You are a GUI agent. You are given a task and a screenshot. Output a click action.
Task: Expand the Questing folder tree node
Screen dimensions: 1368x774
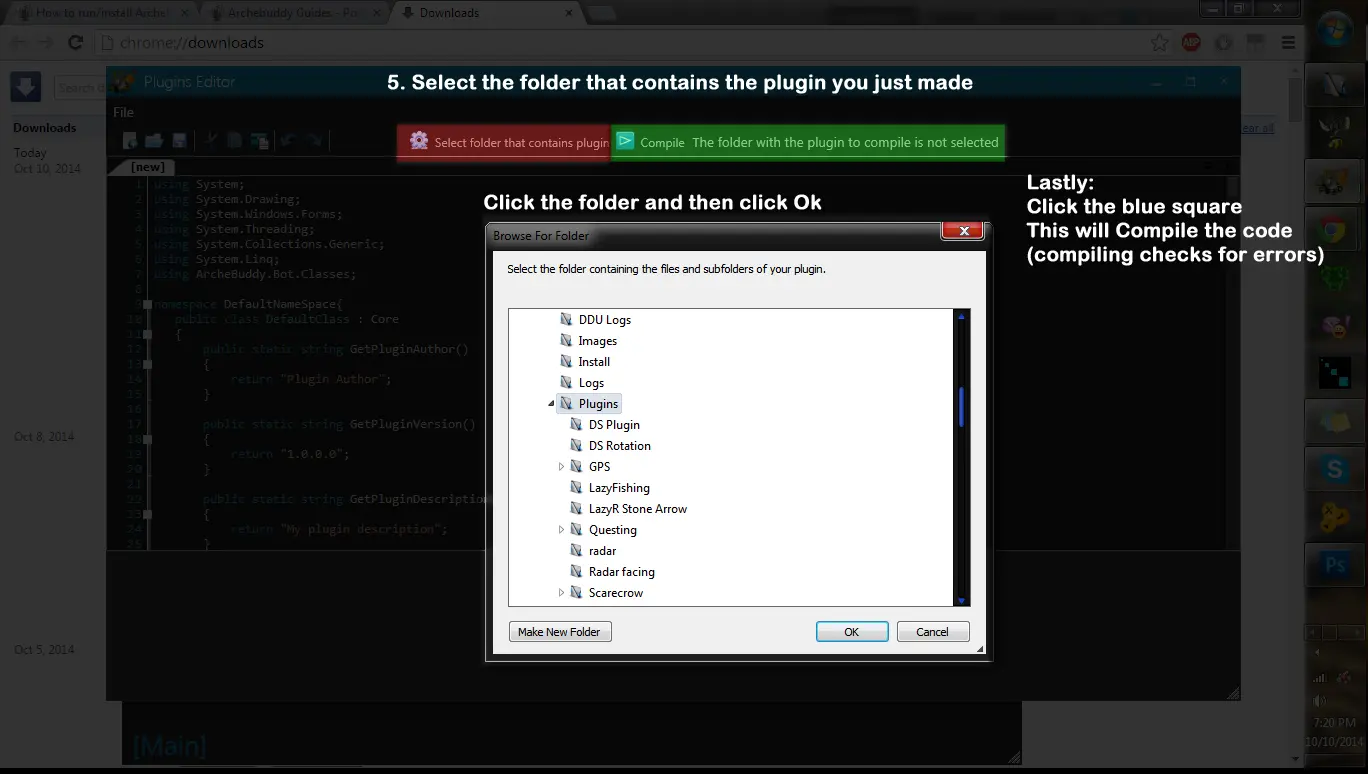coord(561,530)
